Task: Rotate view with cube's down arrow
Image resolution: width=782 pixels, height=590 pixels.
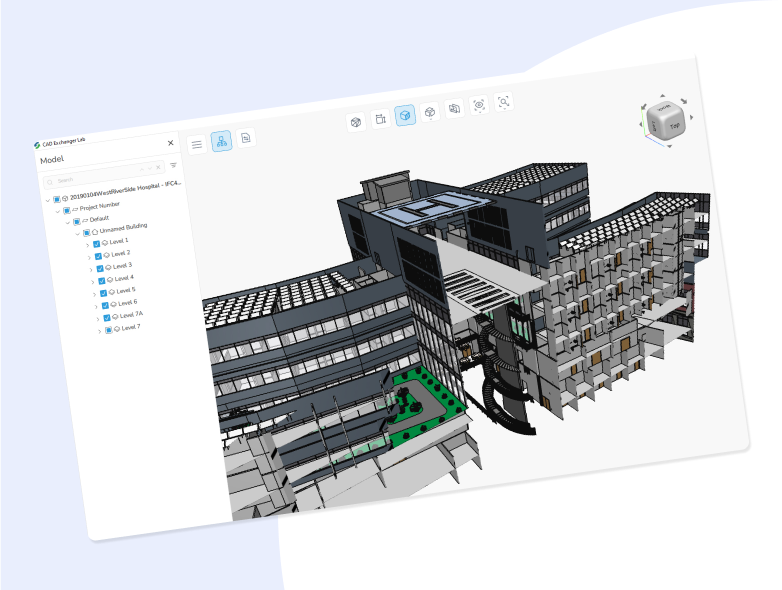Action: pyautogui.click(x=669, y=146)
